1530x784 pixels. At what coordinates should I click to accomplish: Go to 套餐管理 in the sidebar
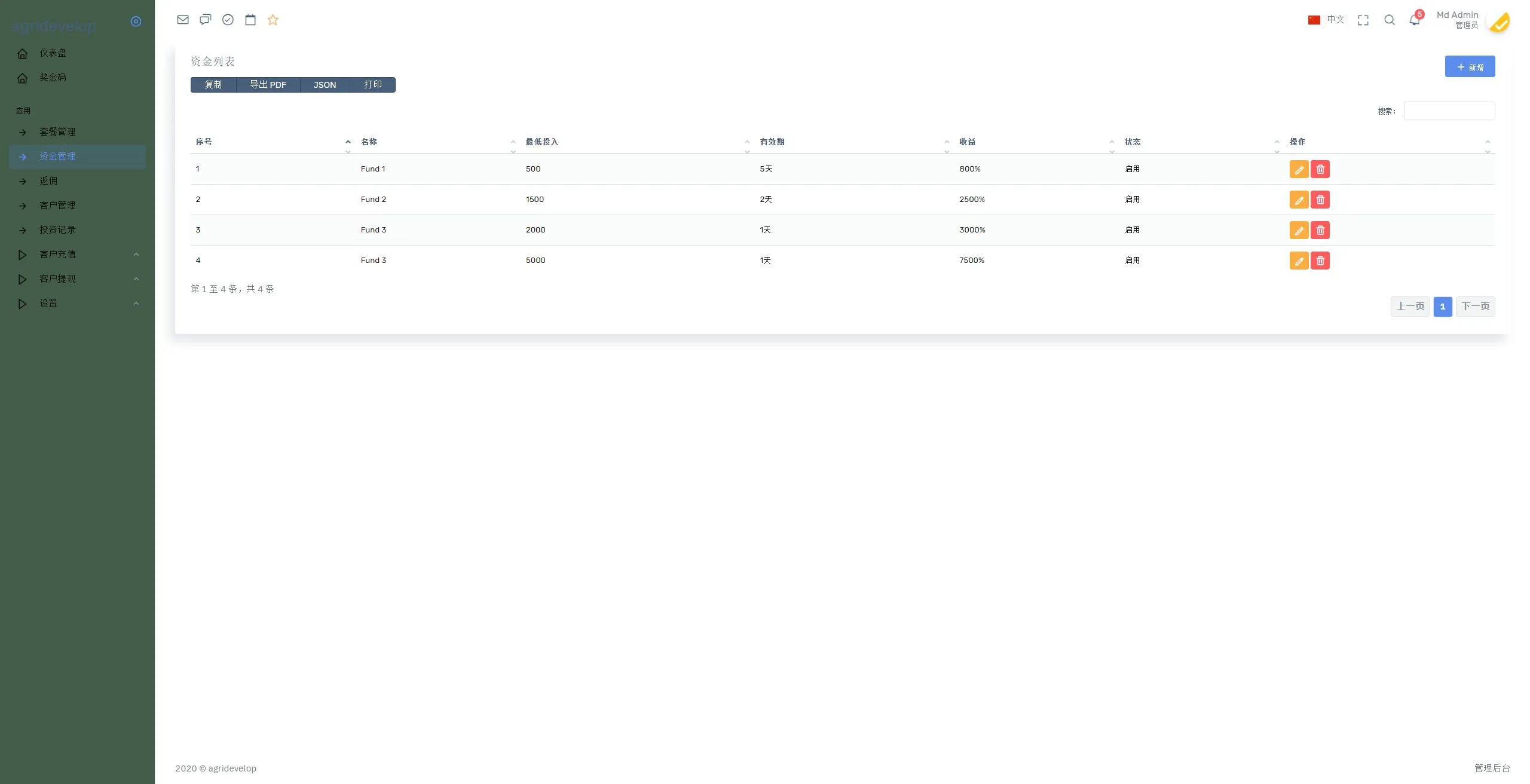[x=78, y=132]
